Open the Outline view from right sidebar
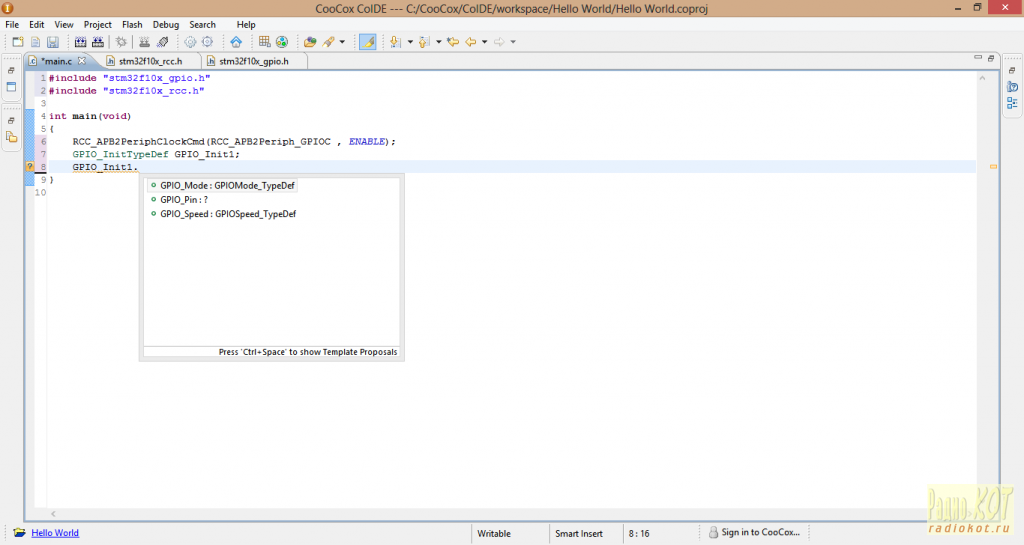This screenshot has width=1024, height=545. tap(1012, 102)
